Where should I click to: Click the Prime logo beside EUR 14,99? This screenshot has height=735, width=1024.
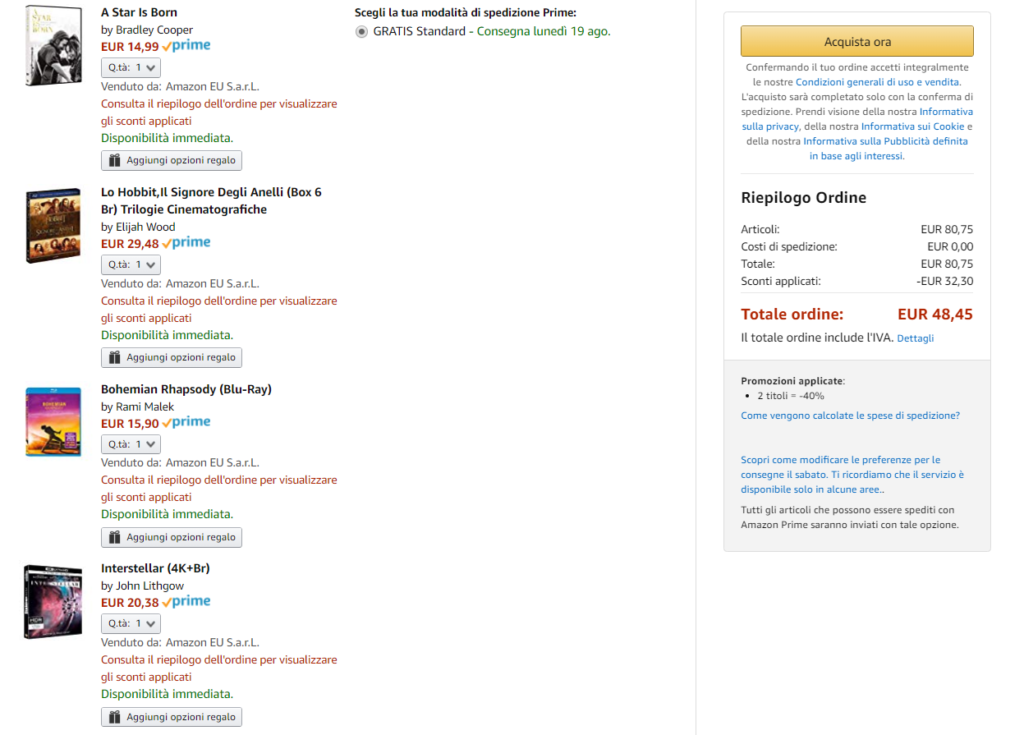pyautogui.click(x=187, y=46)
